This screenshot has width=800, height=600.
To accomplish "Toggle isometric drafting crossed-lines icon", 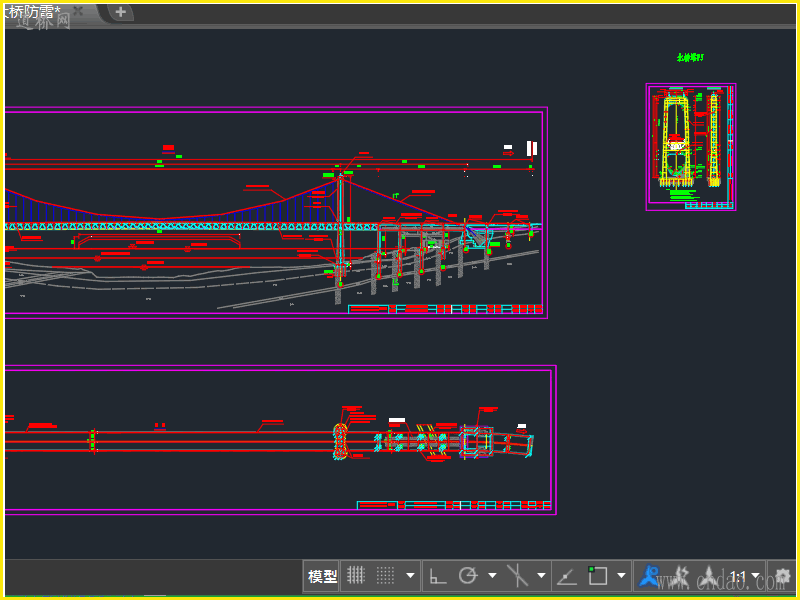I will click(x=517, y=576).
